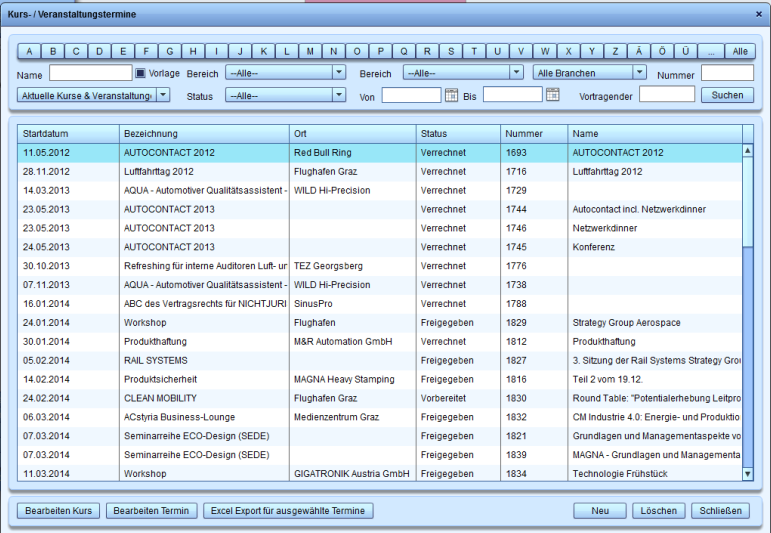
Task: Sort by Bezeichnung column header
Action: pyautogui.click(x=204, y=134)
